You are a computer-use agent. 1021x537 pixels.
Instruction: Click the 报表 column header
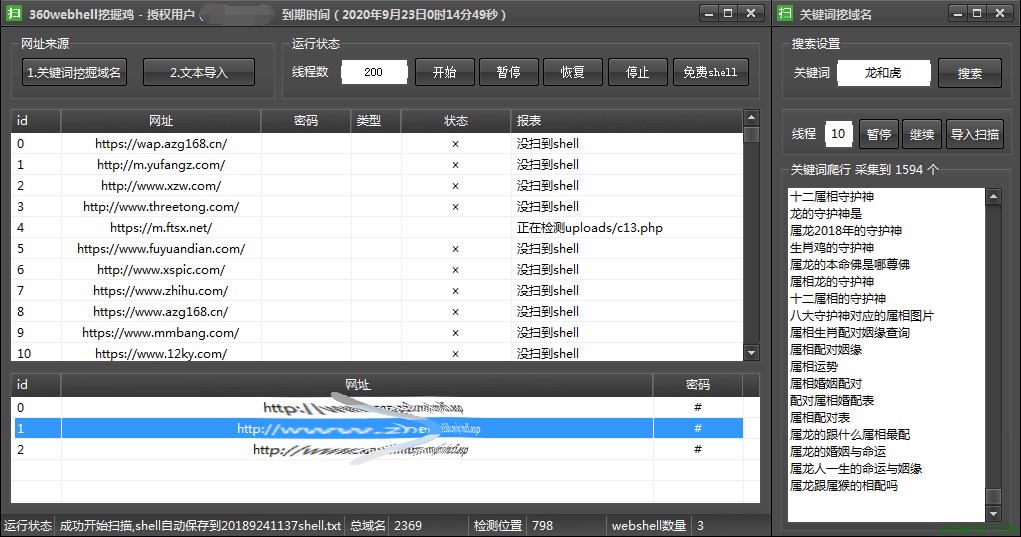[x=626, y=120]
